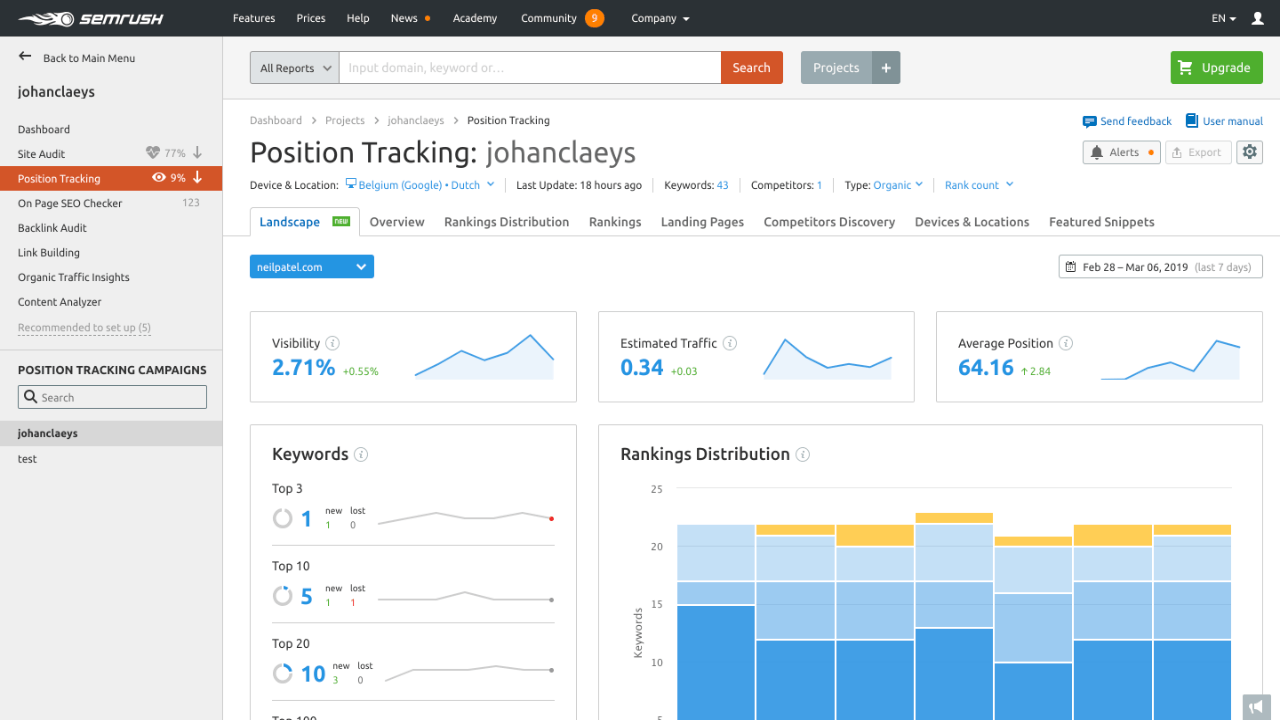
Task: Click the back arrow to Main Menu
Action: tap(25, 57)
